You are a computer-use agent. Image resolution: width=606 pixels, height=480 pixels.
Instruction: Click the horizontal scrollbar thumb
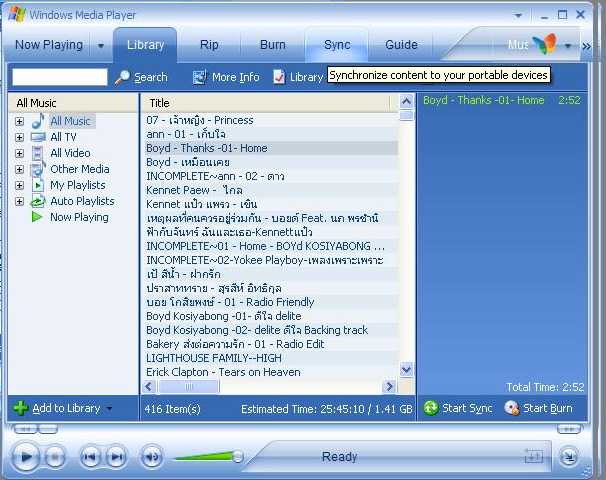coord(189,386)
